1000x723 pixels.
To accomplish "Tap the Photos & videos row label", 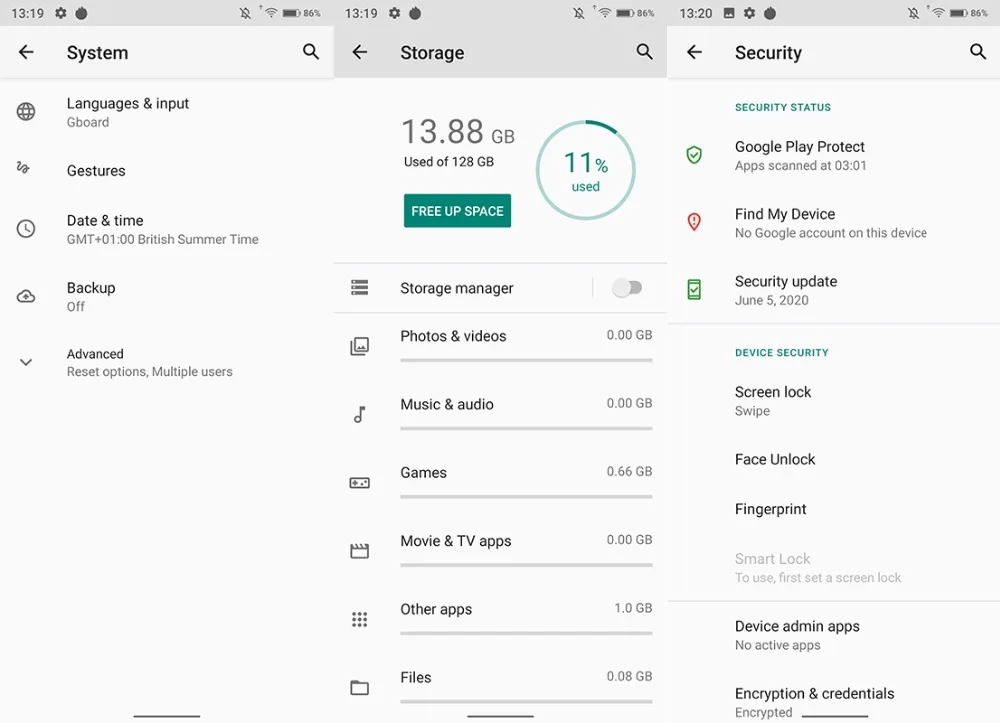I will coord(453,336).
